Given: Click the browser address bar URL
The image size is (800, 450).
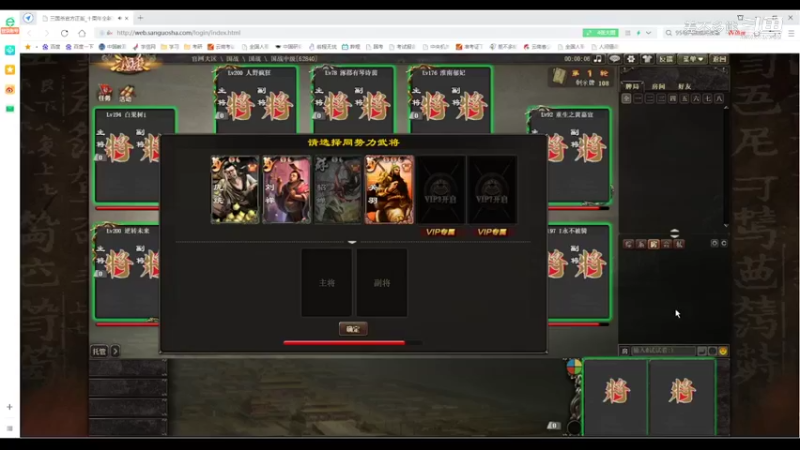Looking at the screenshot, I should (178, 33).
